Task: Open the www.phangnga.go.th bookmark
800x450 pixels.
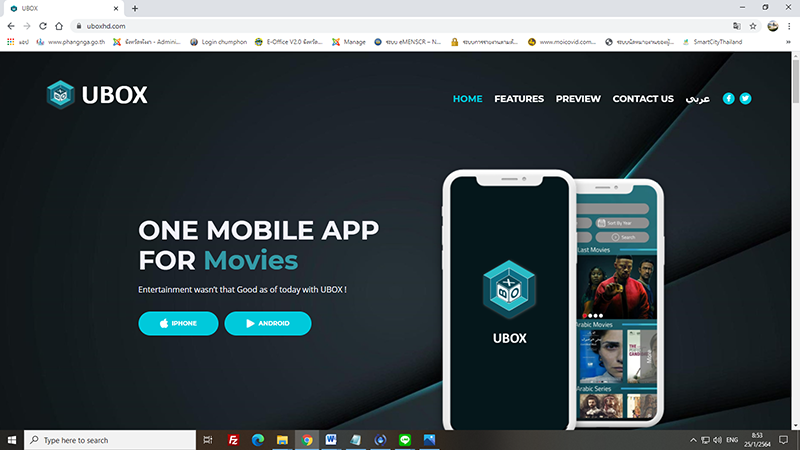Action: (71, 42)
